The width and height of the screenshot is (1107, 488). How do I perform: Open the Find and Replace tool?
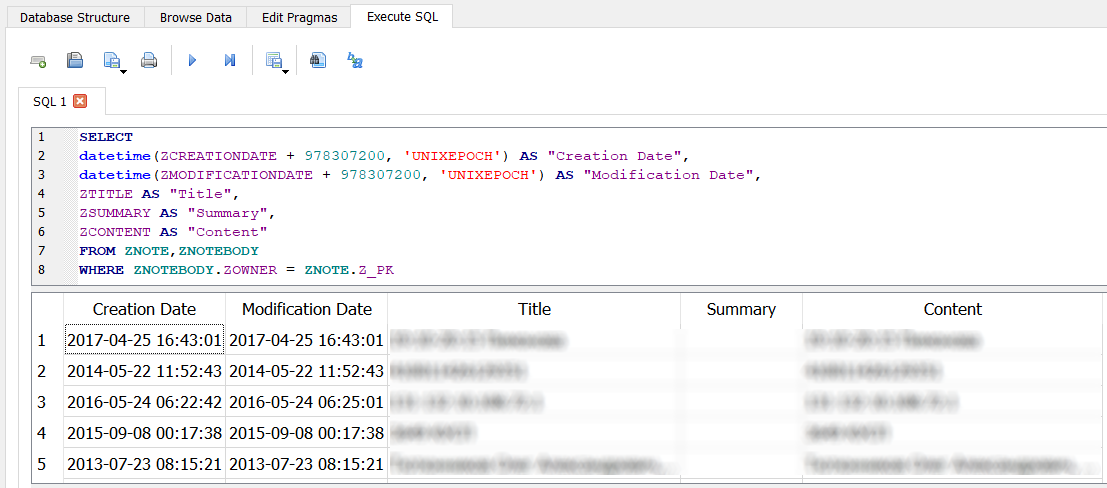coord(355,61)
